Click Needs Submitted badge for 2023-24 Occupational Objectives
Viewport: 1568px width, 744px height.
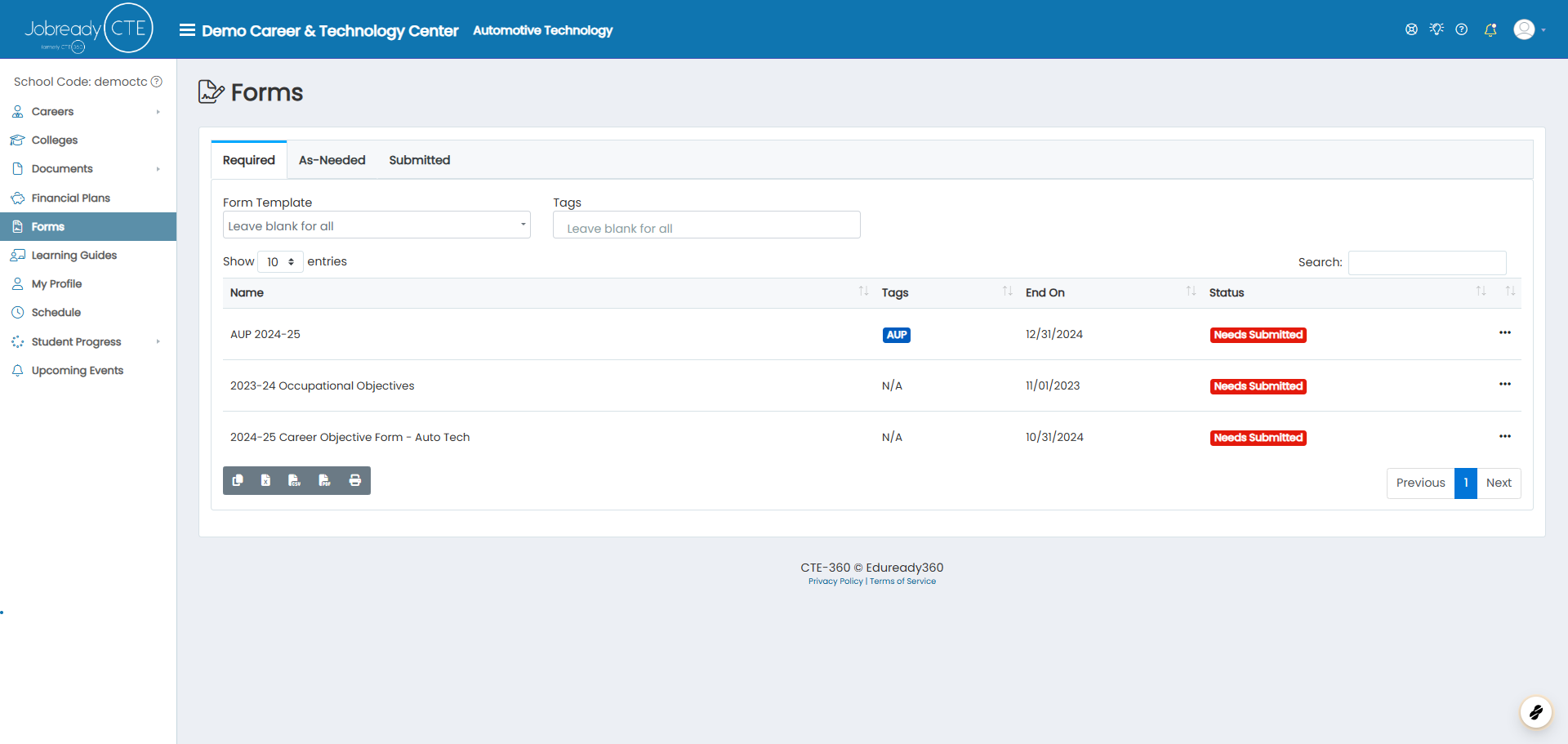[x=1258, y=386]
